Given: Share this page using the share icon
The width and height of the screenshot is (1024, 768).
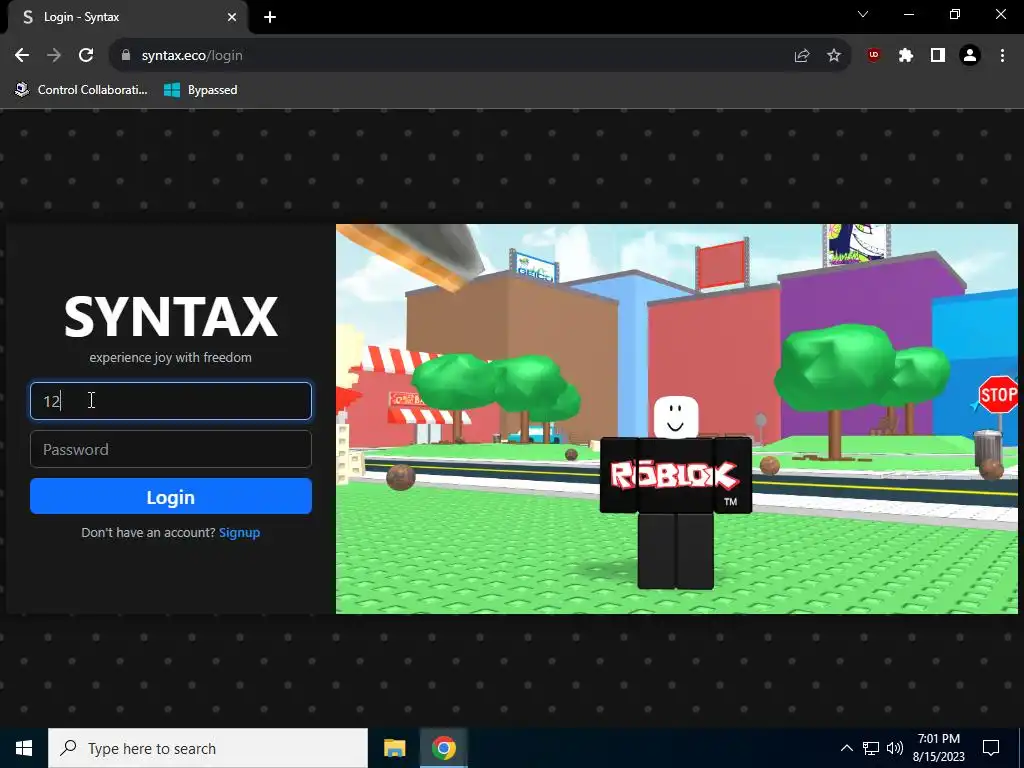Looking at the screenshot, I should tap(802, 56).
